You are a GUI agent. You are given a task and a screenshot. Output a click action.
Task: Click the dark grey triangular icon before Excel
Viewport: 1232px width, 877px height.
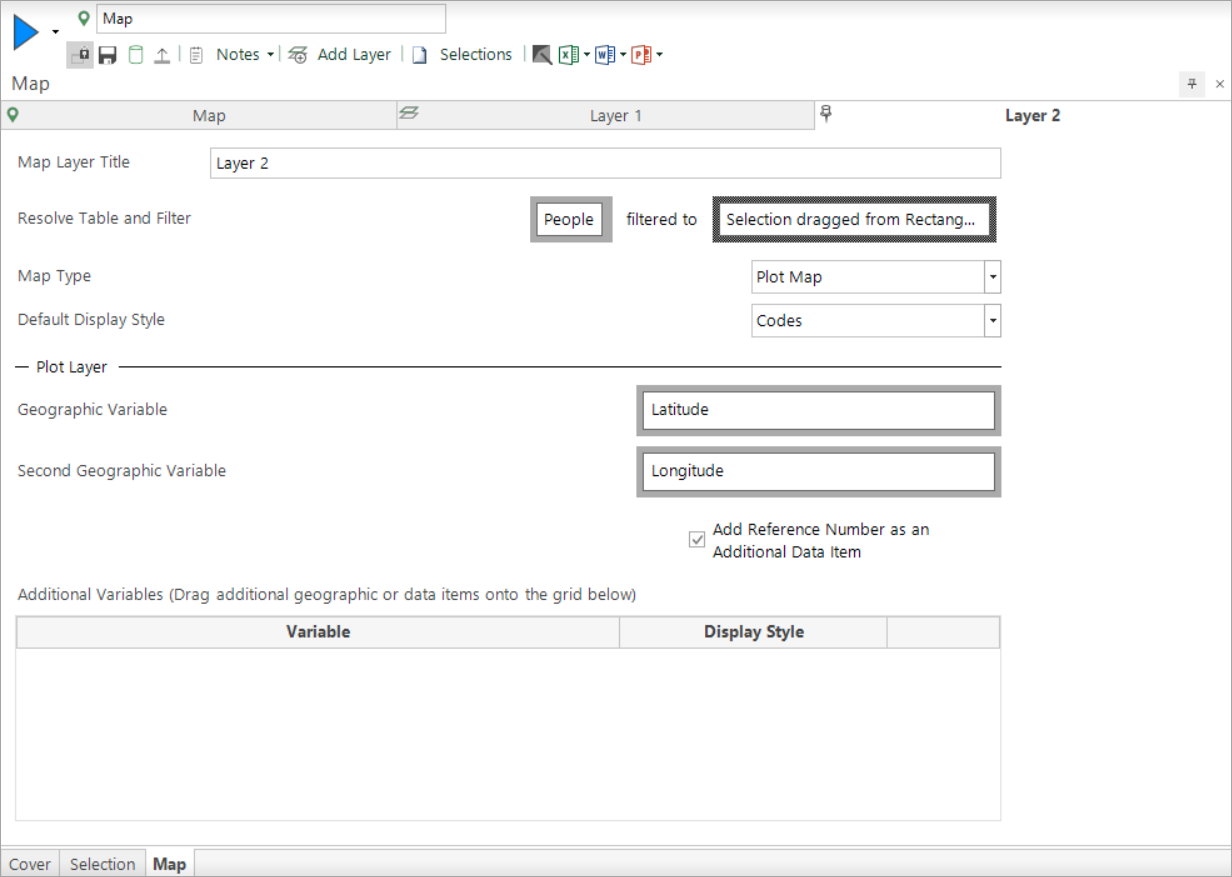point(542,55)
